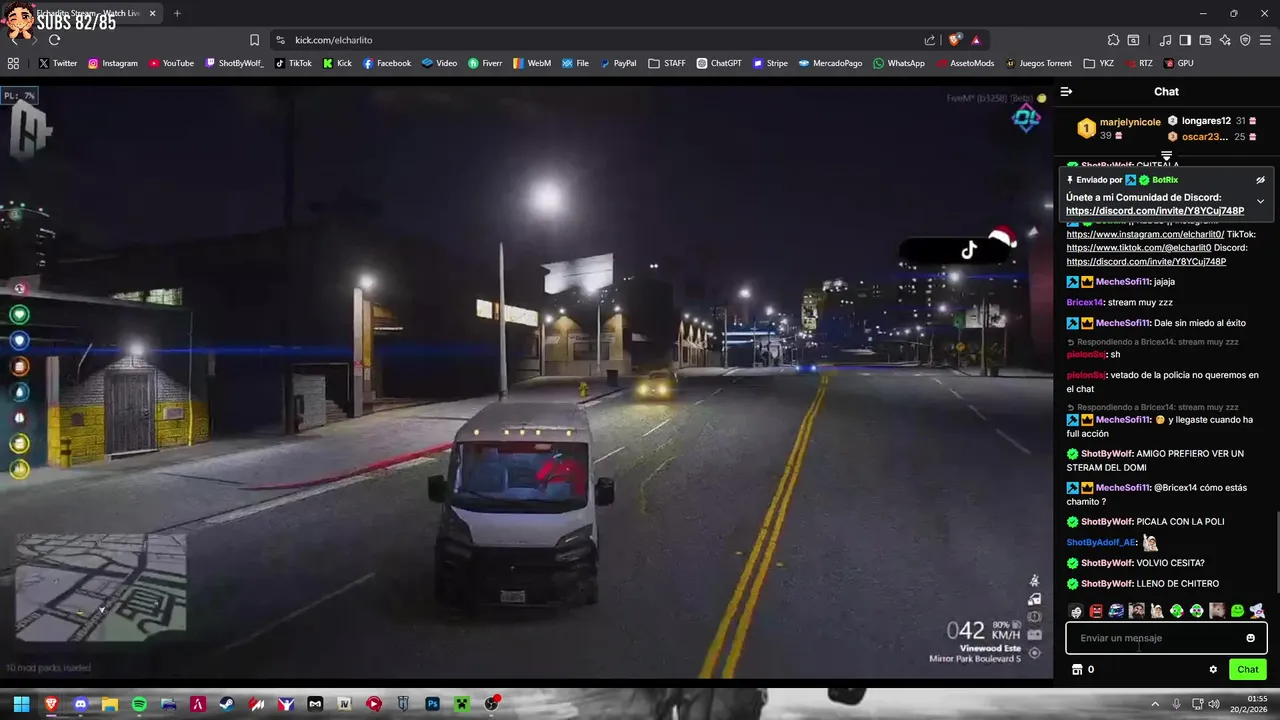Share this page icon in address bar
Image resolution: width=1280 pixels, height=720 pixels.
tap(930, 40)
